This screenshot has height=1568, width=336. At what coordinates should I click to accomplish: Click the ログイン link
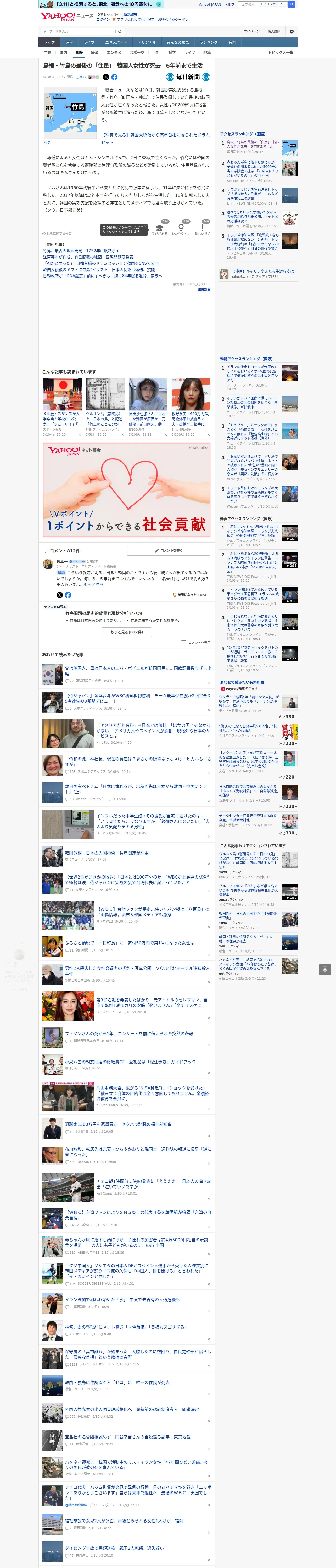[103, 20]
